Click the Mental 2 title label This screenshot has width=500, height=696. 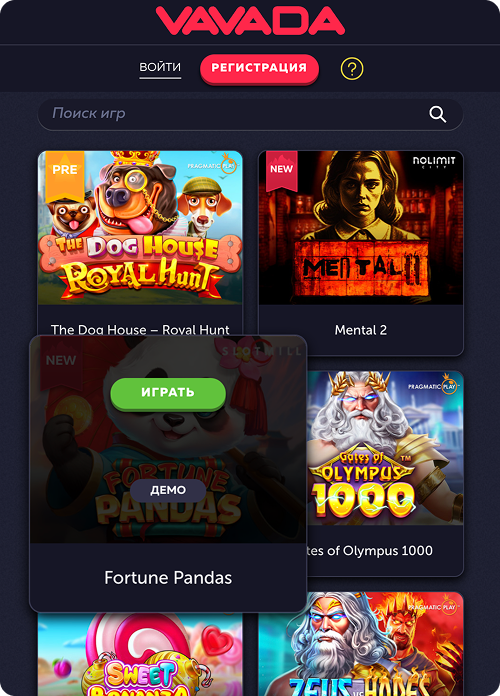(x=361, y=330)
